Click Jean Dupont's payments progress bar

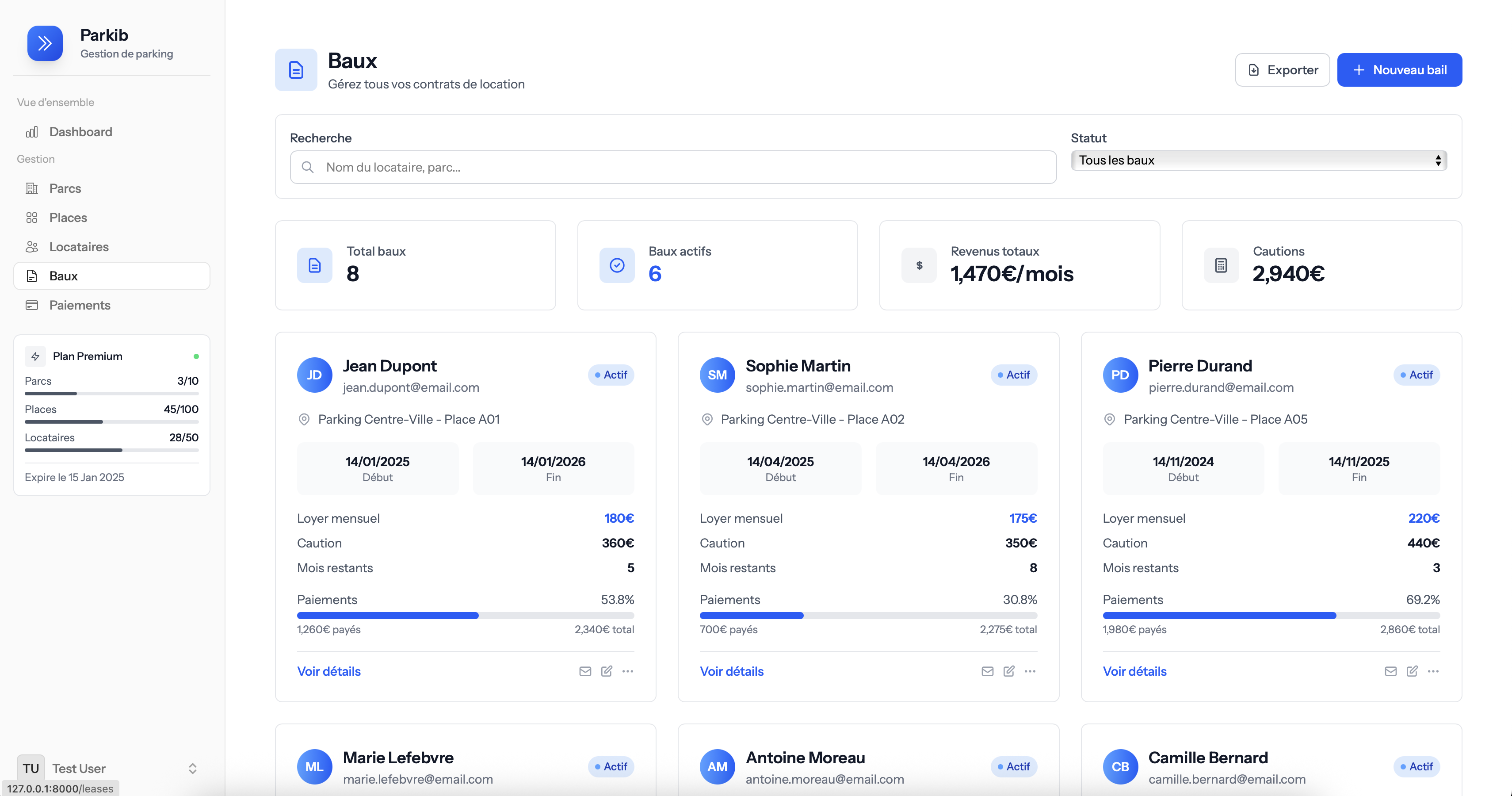pyautogui.click(x=465, y=615)
